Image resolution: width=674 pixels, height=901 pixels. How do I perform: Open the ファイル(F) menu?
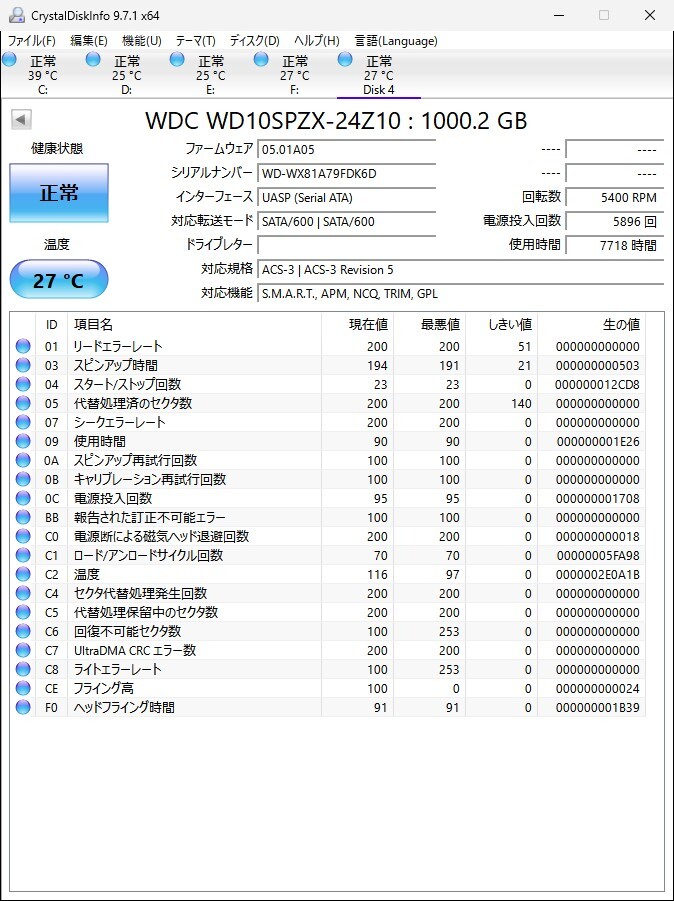pos(32,41)
